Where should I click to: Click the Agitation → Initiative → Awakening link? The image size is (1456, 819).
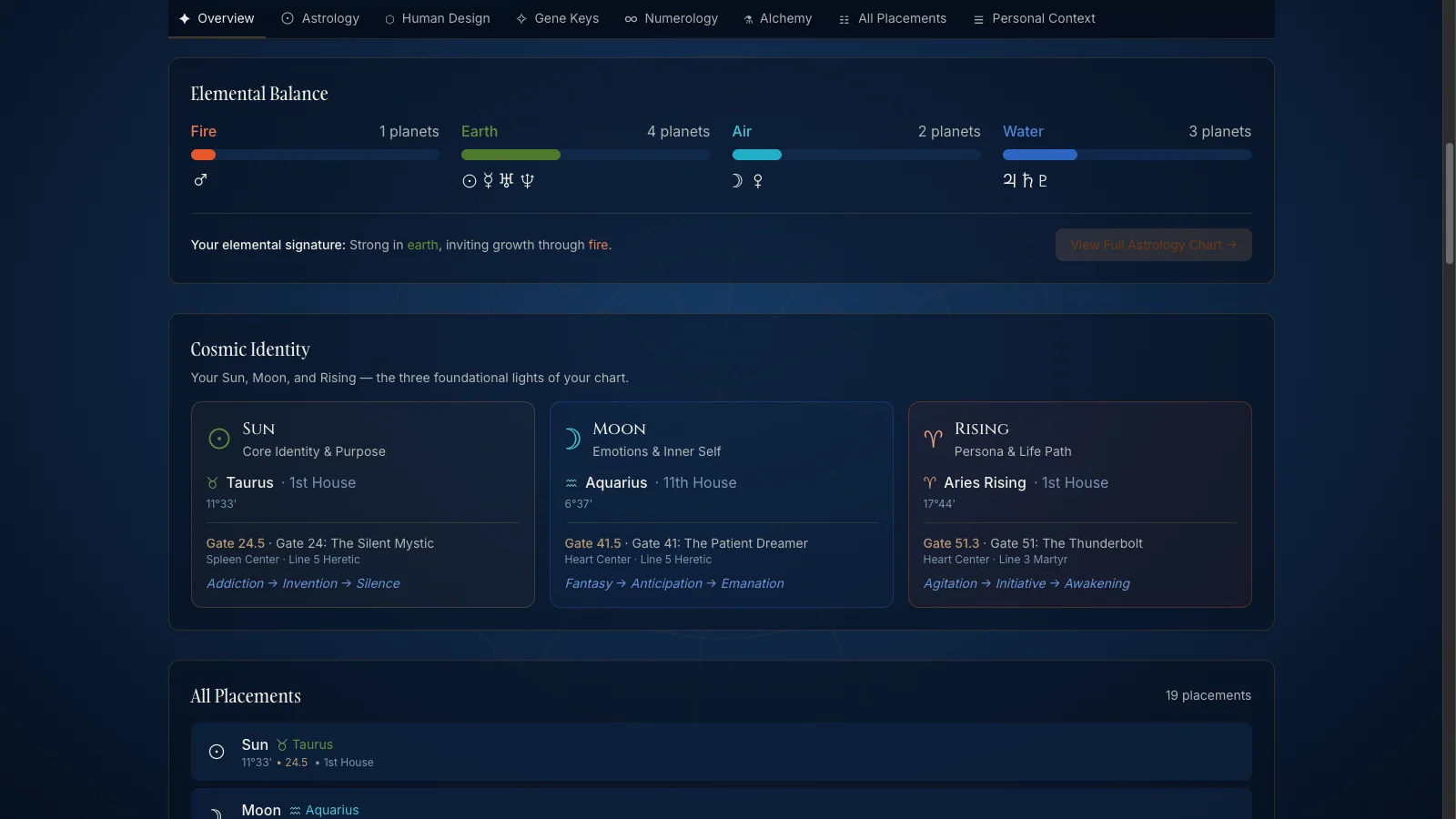pyautogui.click(x=1026, y=583)
